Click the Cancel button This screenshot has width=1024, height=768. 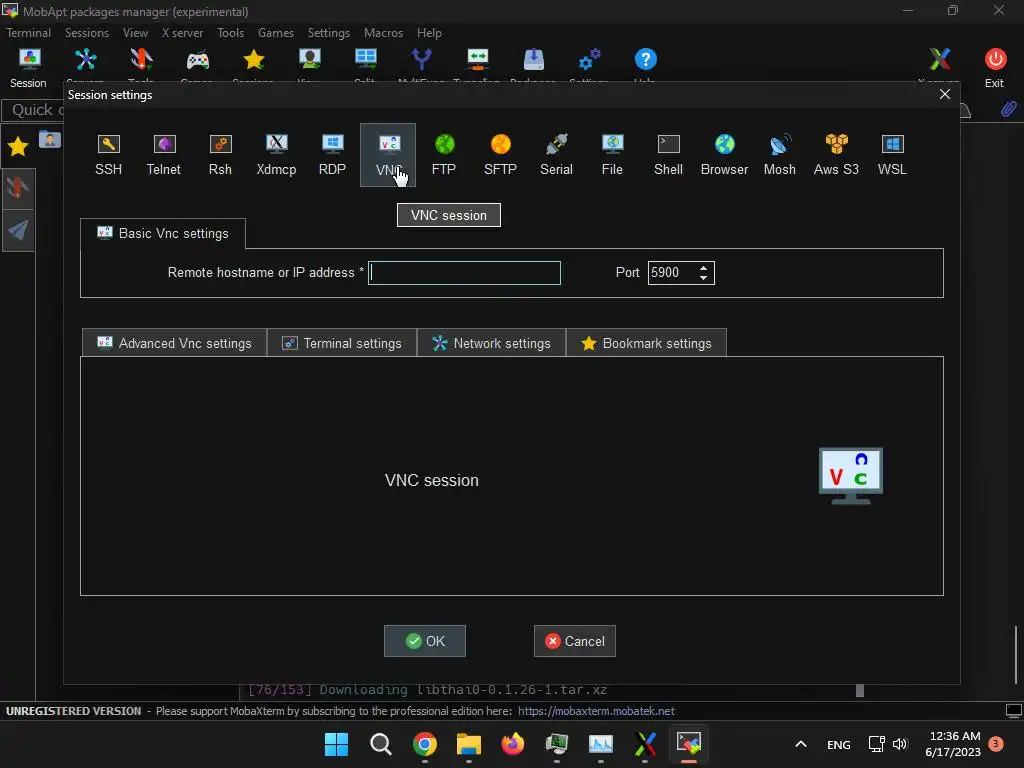point(575,641)
